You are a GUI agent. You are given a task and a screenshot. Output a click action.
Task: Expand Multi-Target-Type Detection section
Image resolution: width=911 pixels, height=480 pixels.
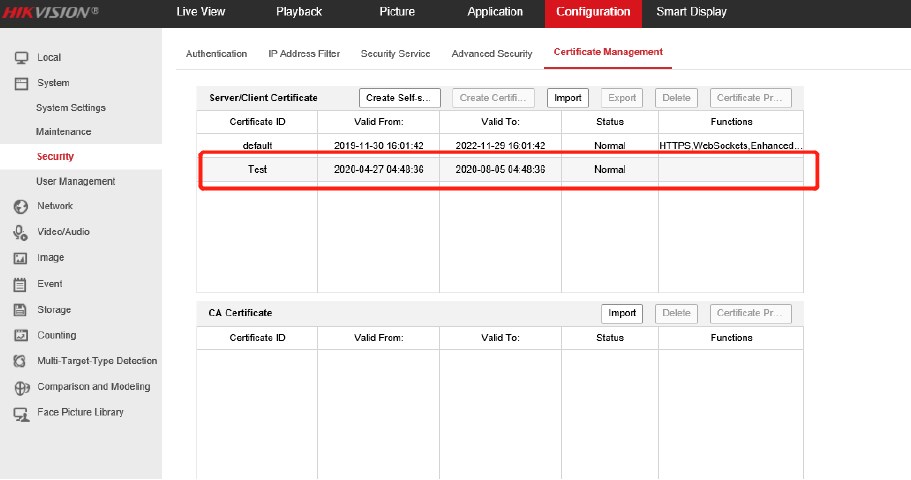(96, 361)
